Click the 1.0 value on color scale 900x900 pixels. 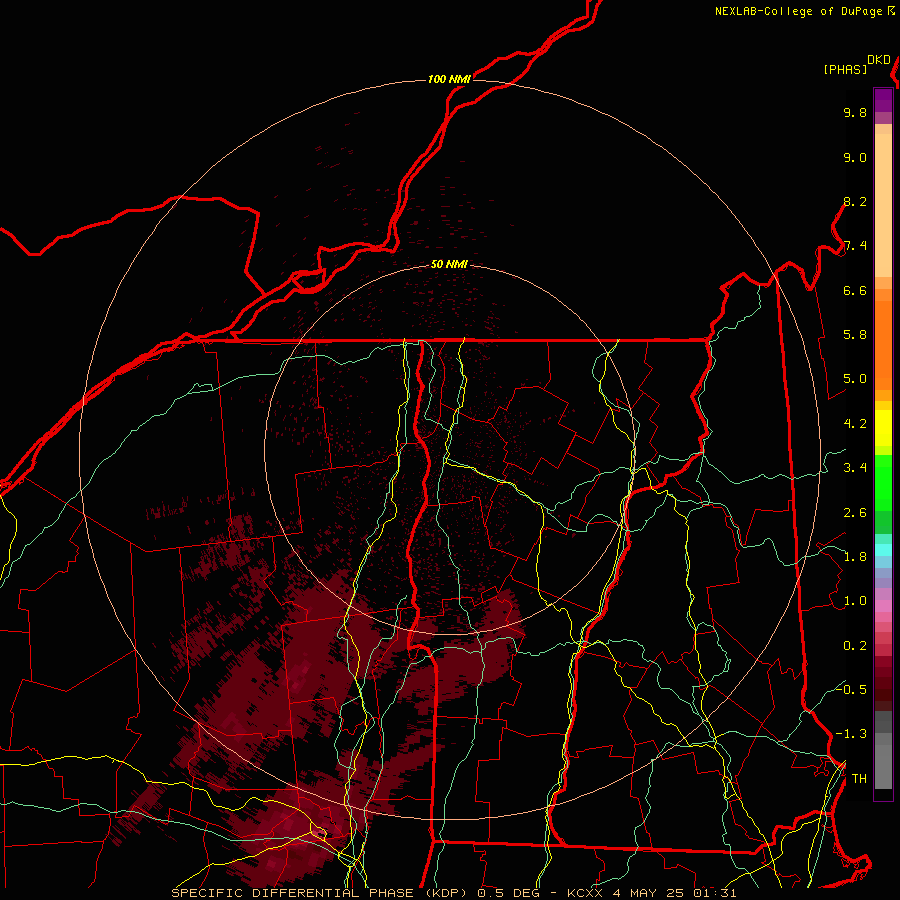pyautogui.click(x=855, y=601)
